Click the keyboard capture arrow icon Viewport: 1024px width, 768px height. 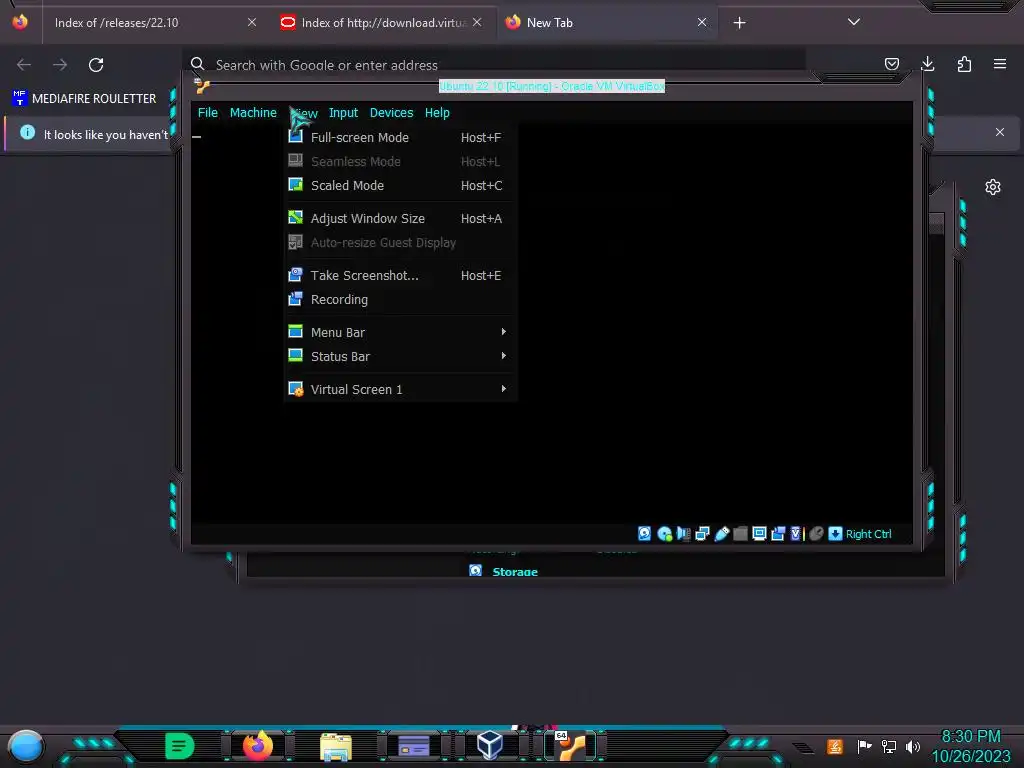(835, 534)
